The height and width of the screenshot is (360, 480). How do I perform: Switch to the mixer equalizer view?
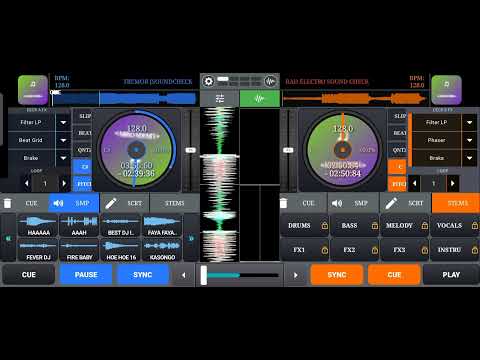220,99
